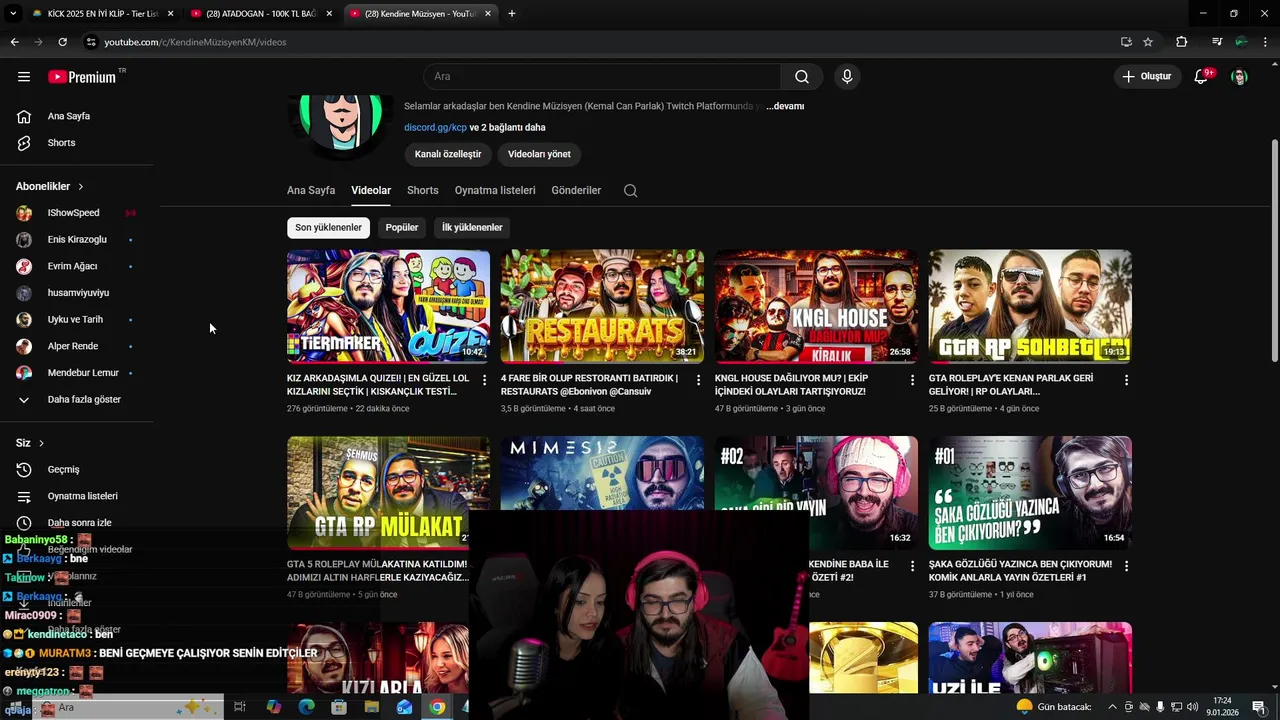The height and width of the screenshot is (720, 1280).
Task: Open the Oluştur create menu
Action: coord(1146,77)
